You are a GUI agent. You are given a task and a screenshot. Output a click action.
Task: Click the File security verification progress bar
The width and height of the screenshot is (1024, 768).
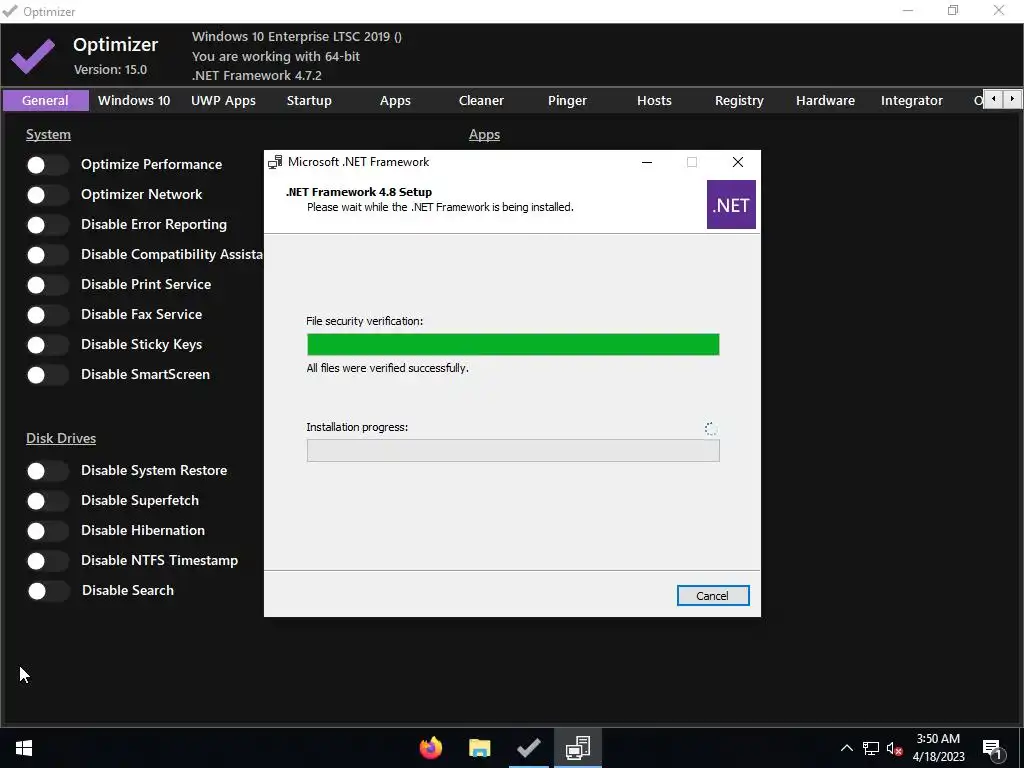click(513, 345)
